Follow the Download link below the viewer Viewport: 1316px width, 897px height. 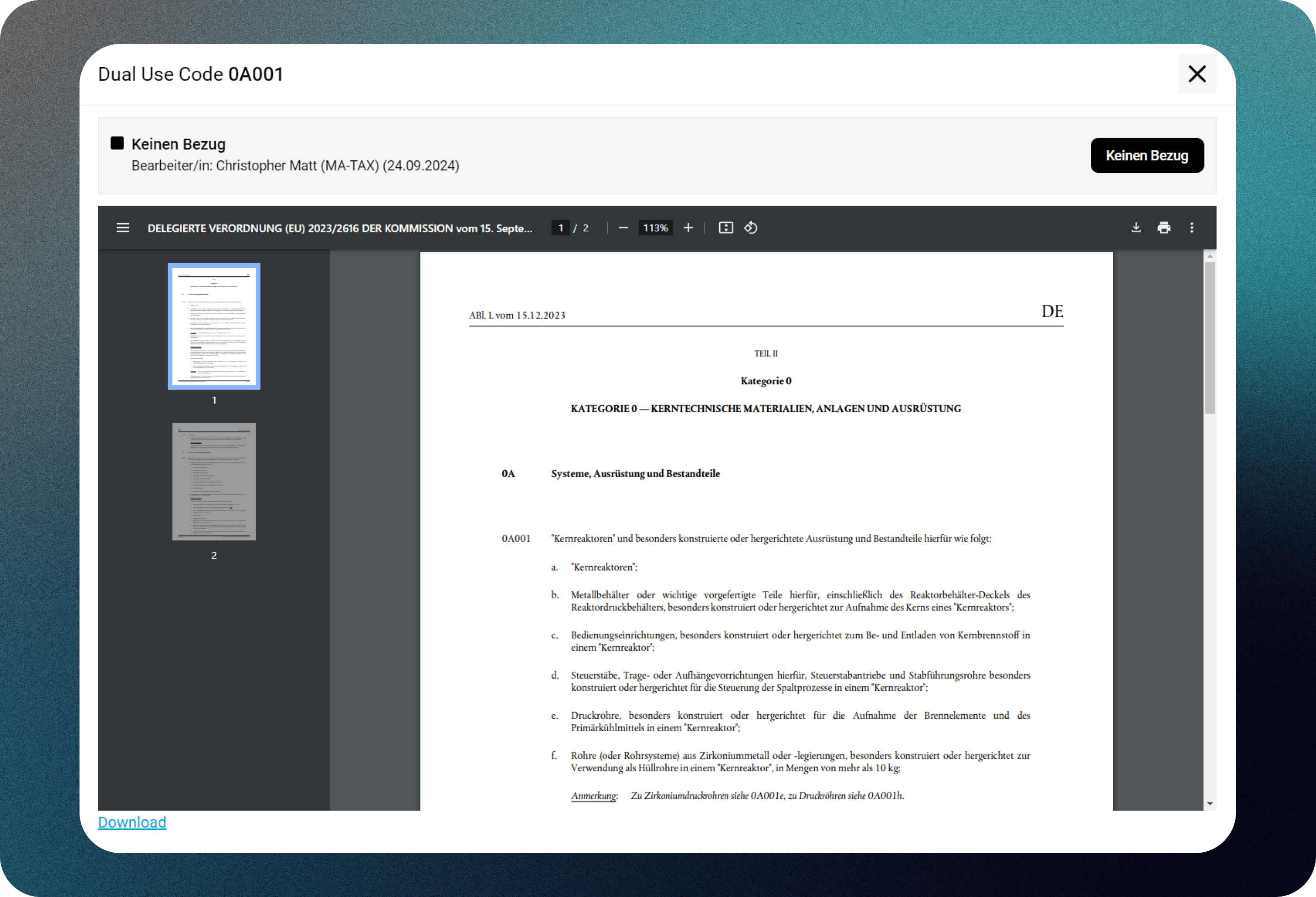coord(132,822)
